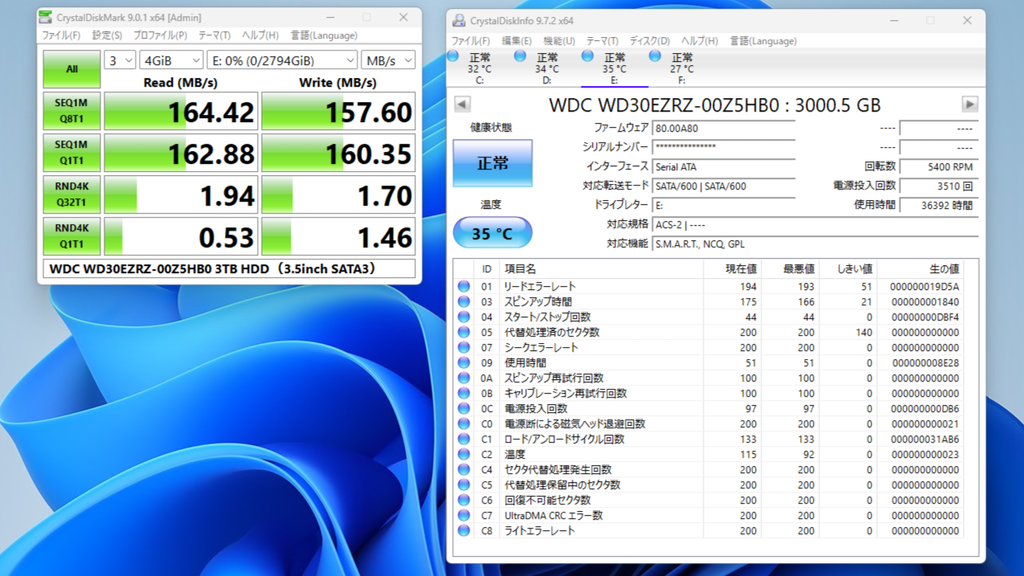Click the CrystalDiskInfo title bar icon

(x=459, y=20)
